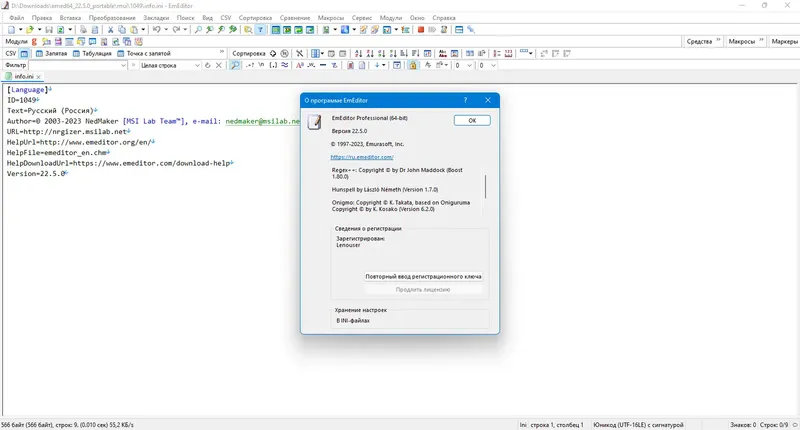Viewport: 800px width, 430px height.
Task: Click the Запятая comma-separated CSV mode
Action: pyautogui.click(x=52, y=53)
